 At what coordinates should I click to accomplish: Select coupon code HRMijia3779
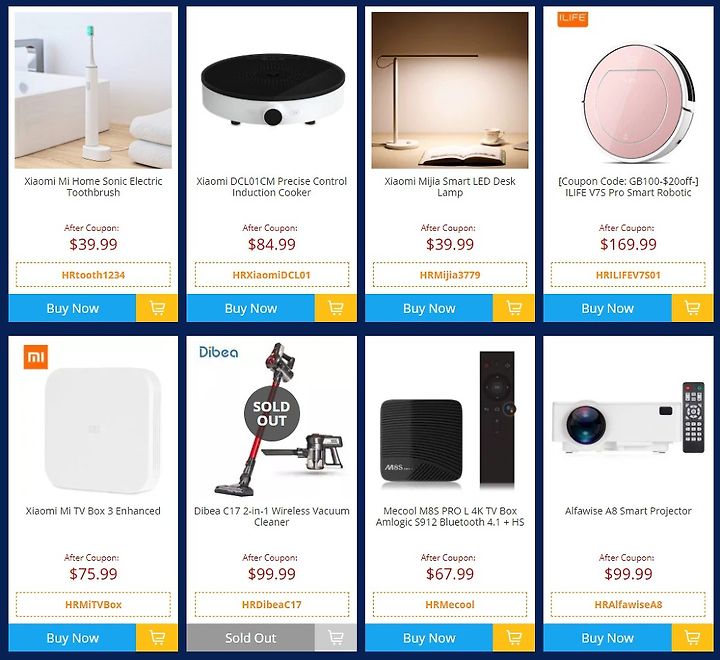pos(450,275)
